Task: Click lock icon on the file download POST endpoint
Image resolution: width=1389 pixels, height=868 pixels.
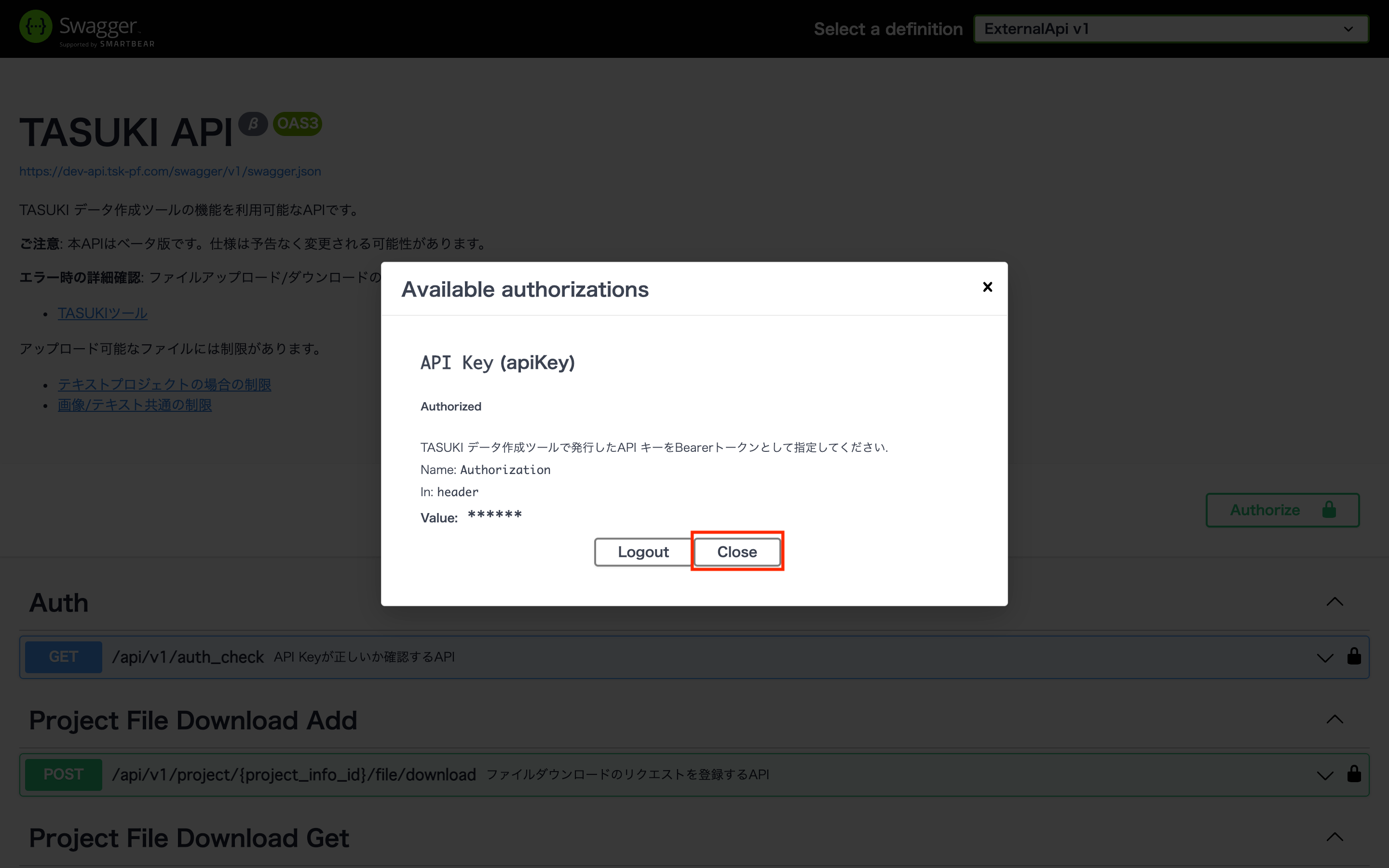Action: click(x=1354, y=774)
